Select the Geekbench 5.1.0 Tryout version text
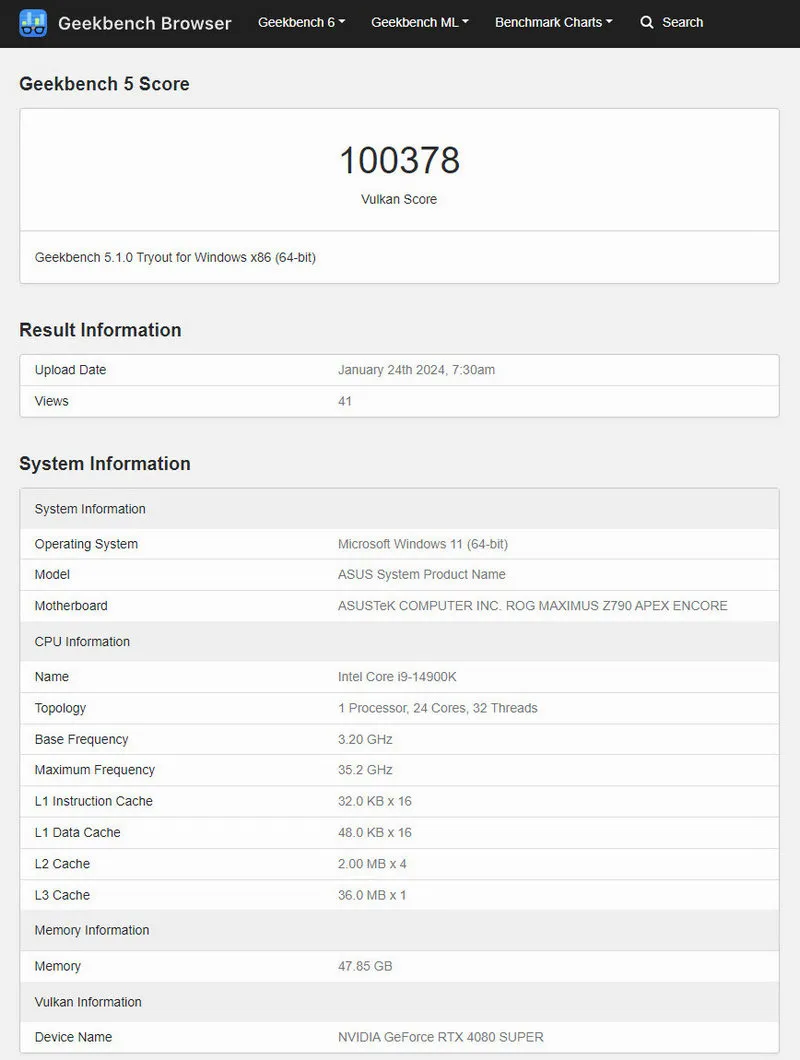Screen dimensions: 800x1060 click(x=175, y=257)
